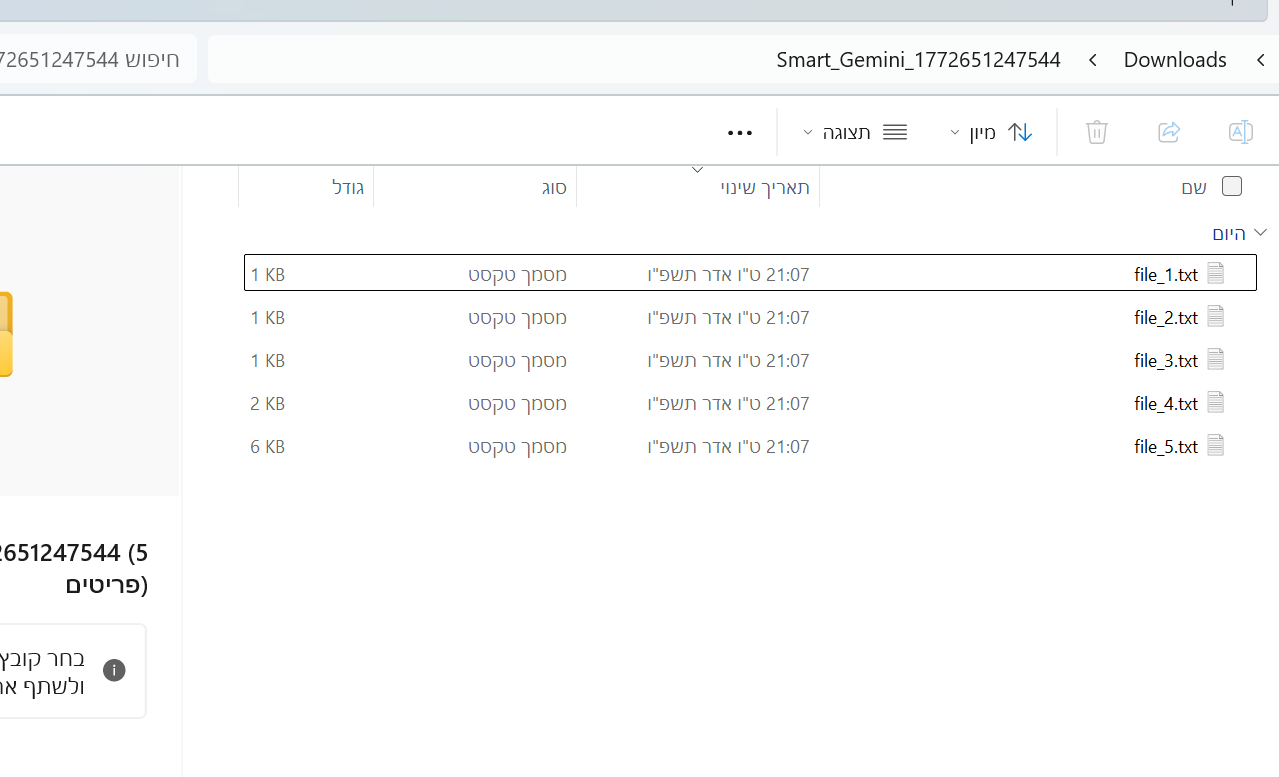Image resolution: width=1279 pixels, height=777 pixels.
Task: Click the Share icon in toolbar
Action: pos(1168,132)
